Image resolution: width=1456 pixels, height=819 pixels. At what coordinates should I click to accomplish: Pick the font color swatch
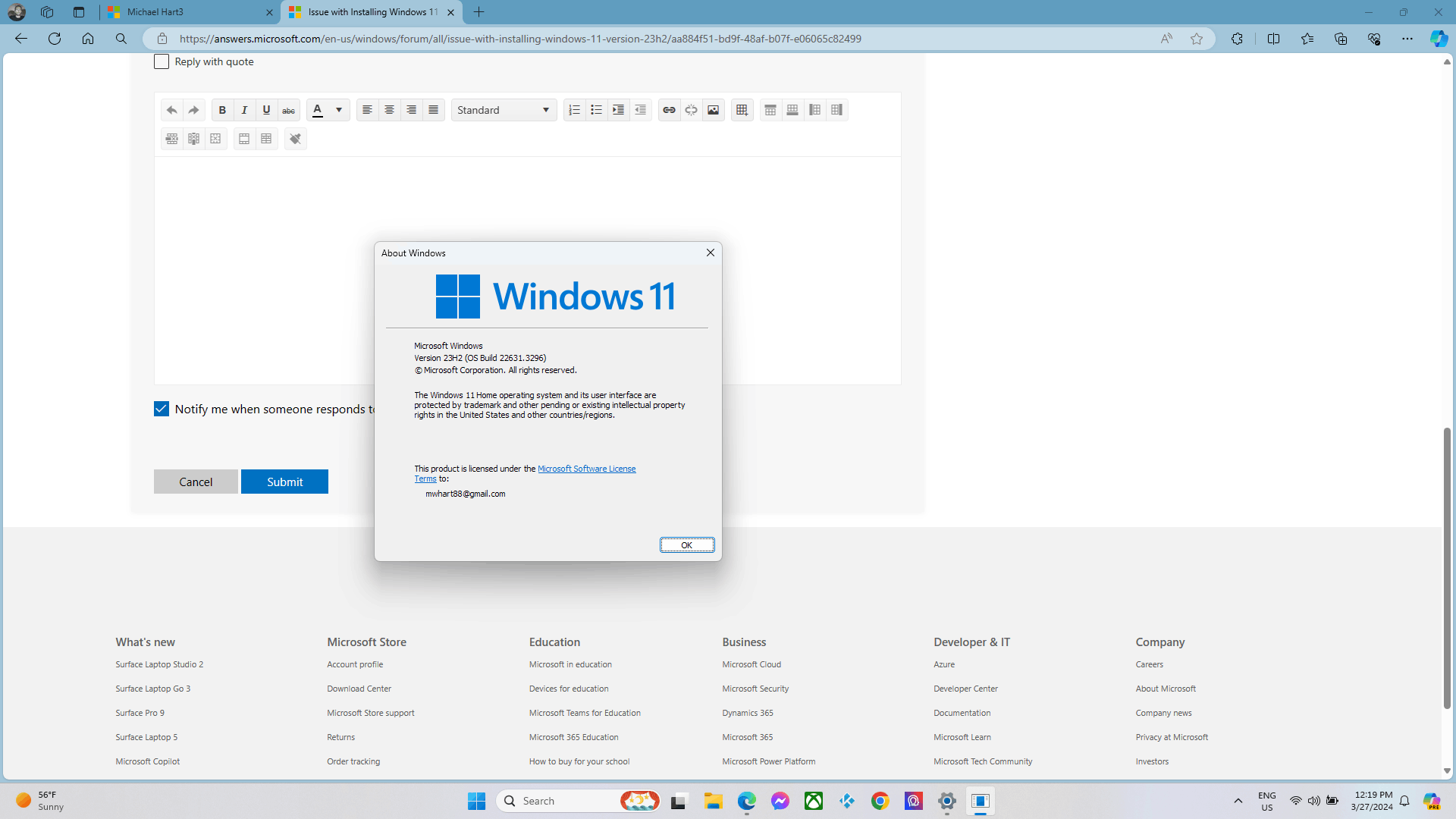pyautogui.click(x=318, y=110)
